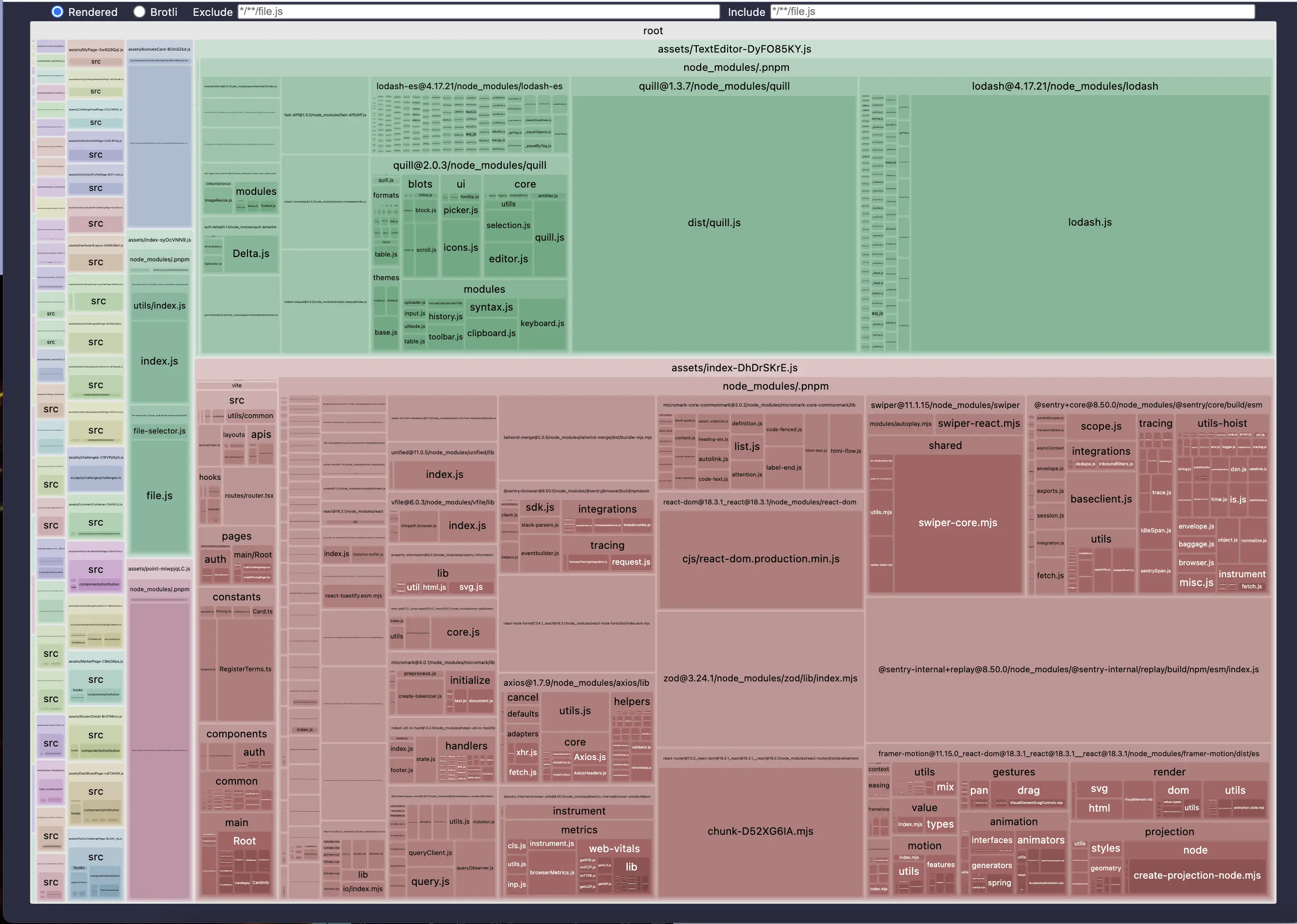This screenshot has height=924, width=1297.
Task: Click the zod lib/index.mjs block
Action: pyautogui.click(x=760, y=678)
